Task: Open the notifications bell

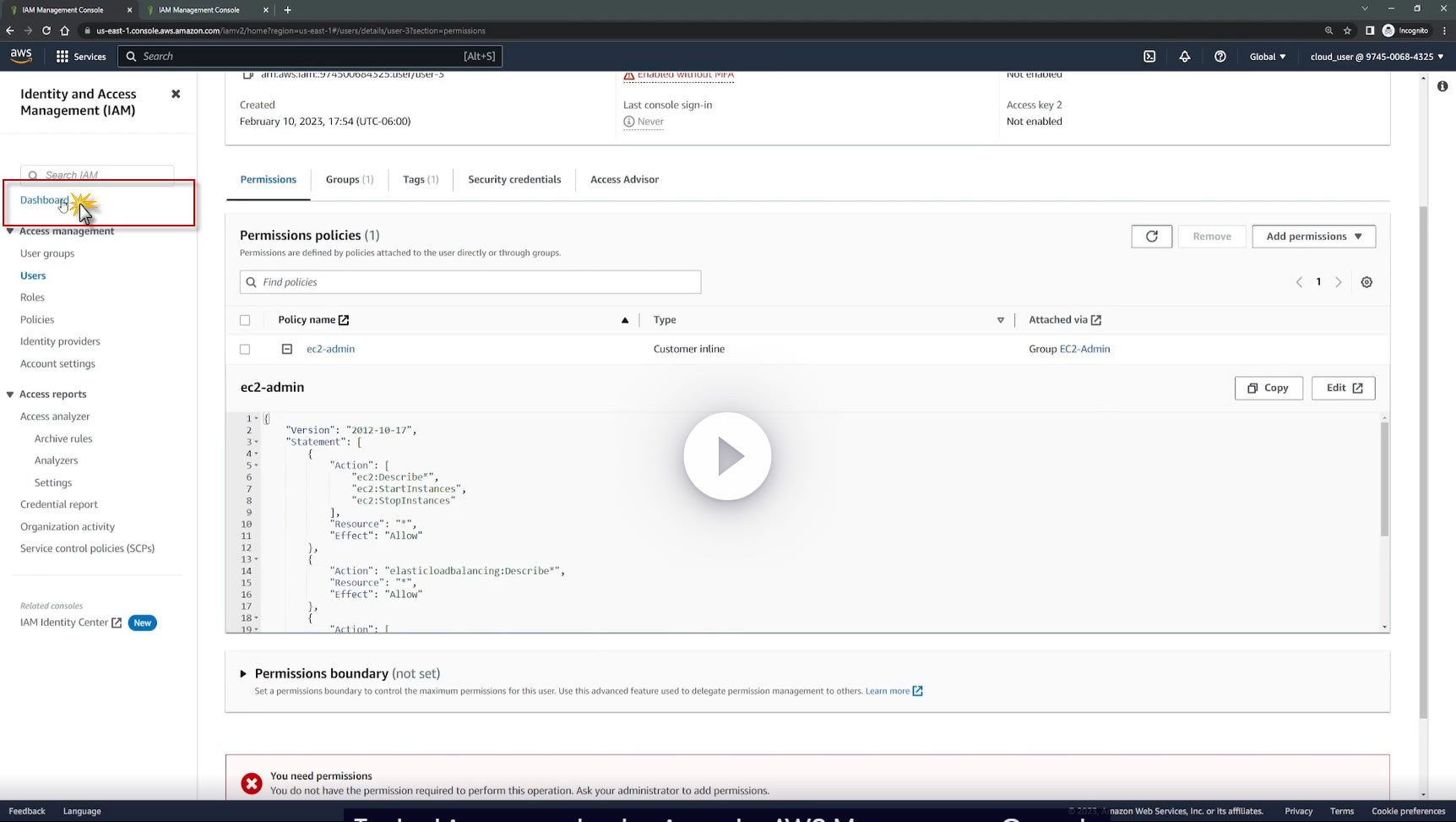Action: (x=1185, y=57)
